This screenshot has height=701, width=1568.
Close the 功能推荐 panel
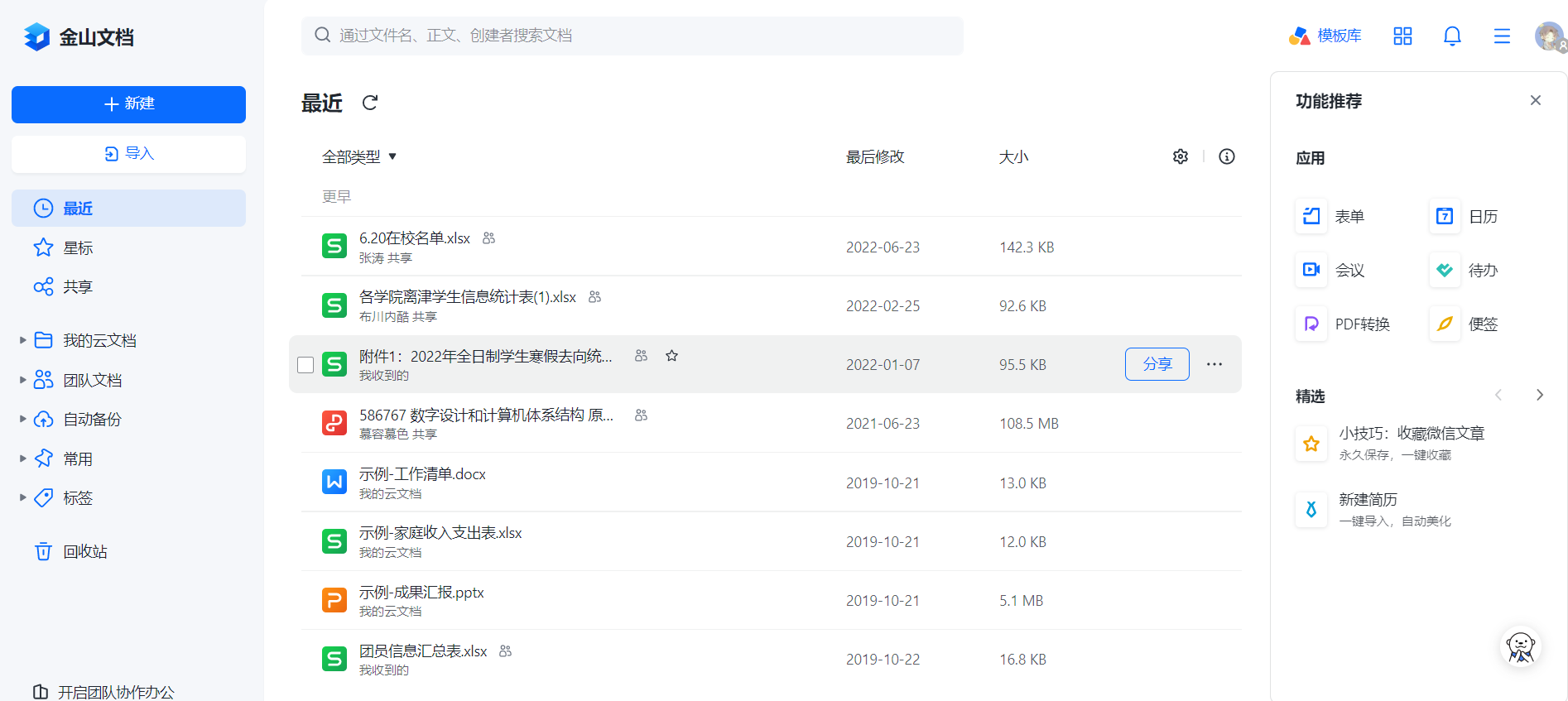(x=1536, y=100)
